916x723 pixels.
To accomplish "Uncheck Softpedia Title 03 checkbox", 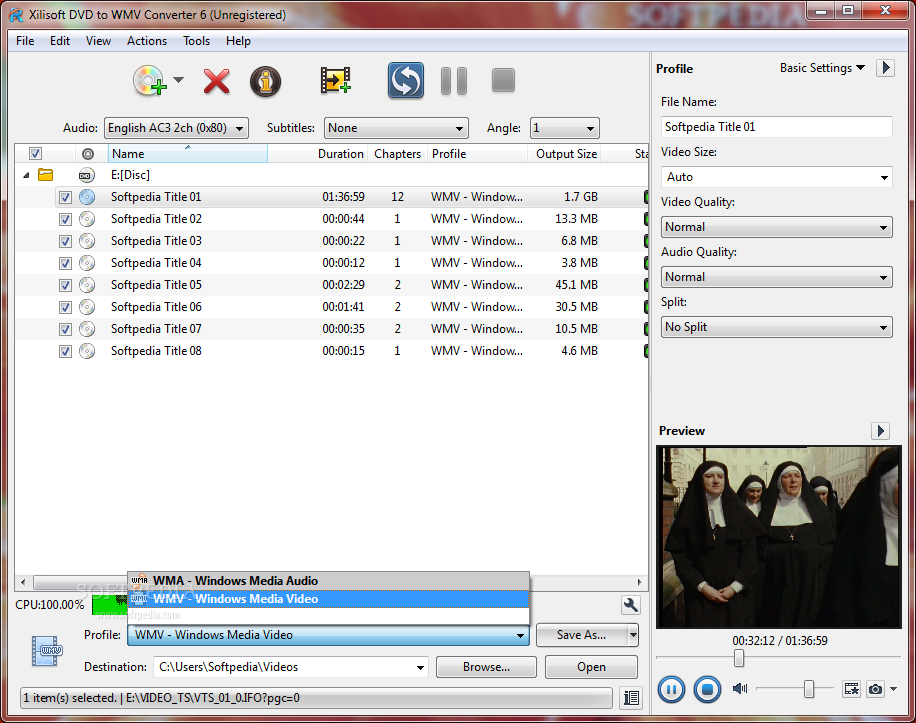I will (65, 241).
